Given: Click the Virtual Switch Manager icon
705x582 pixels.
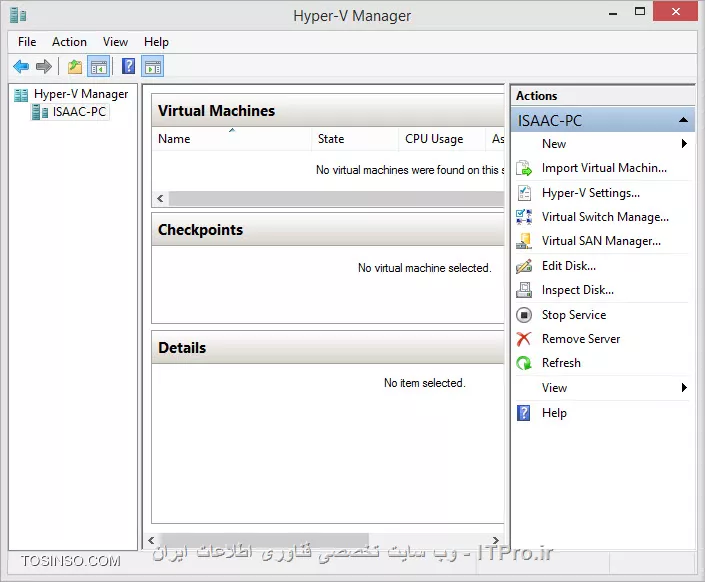Looking at the screenshot, I should (x=524, y=217).
